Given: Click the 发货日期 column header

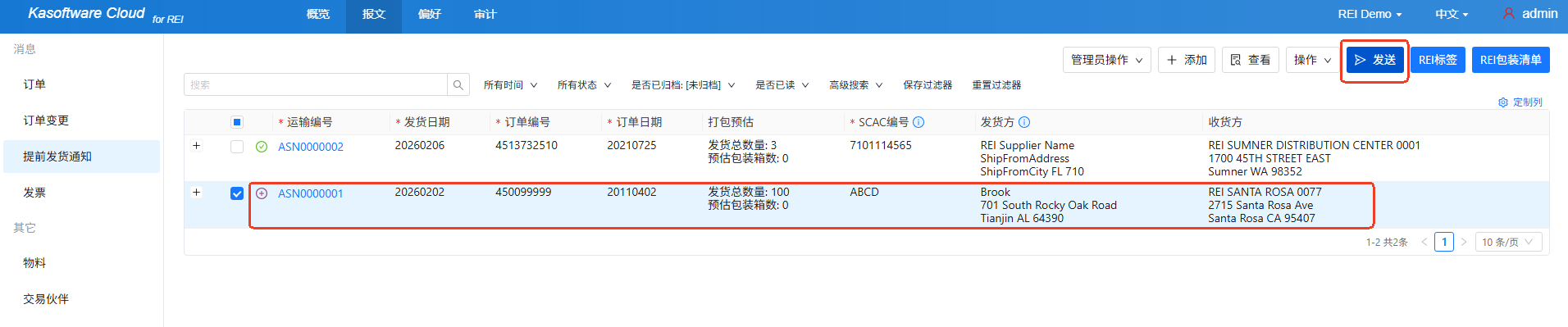Looking at the screenshot, I should 426,122.
